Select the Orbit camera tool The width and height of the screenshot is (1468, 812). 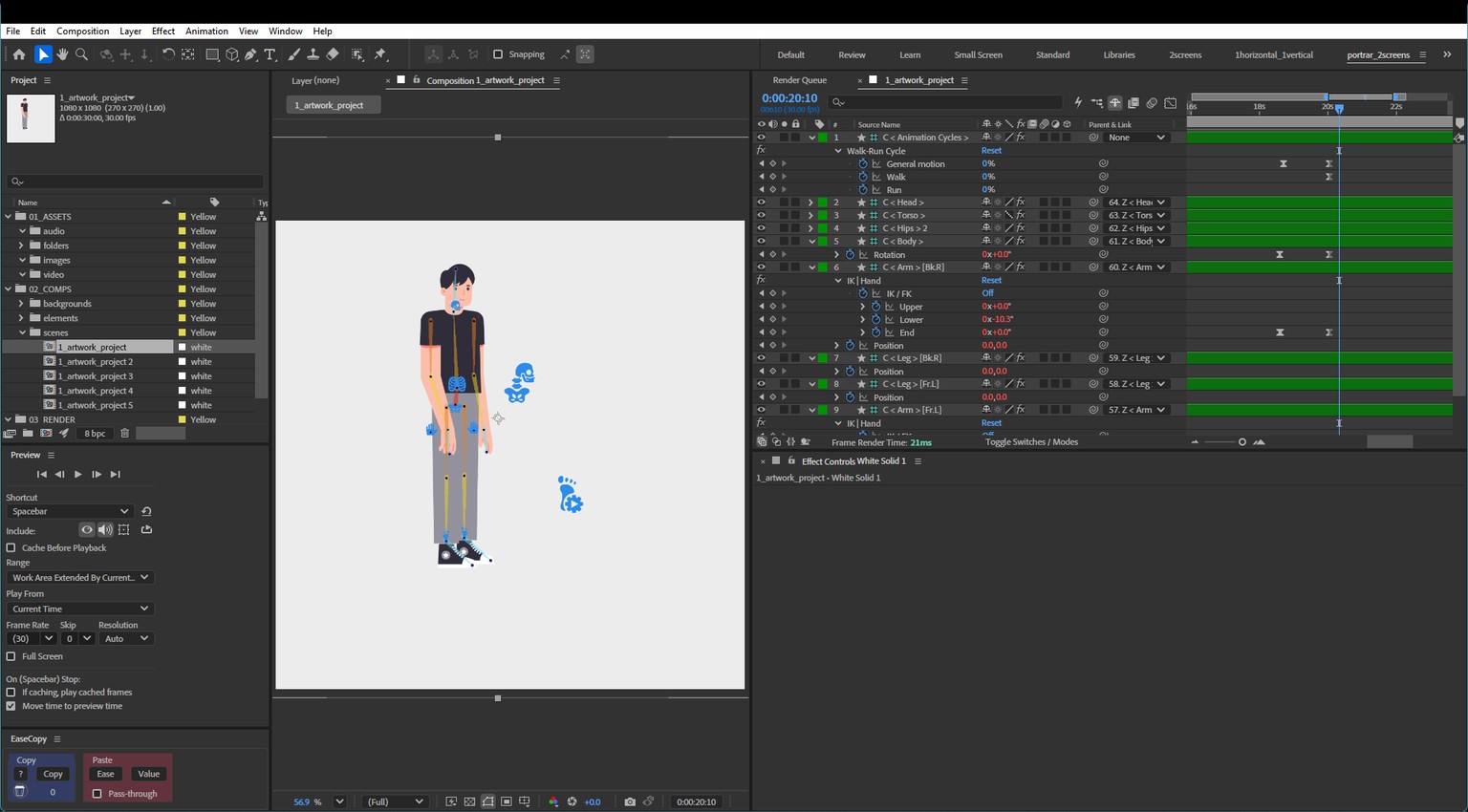106,54
